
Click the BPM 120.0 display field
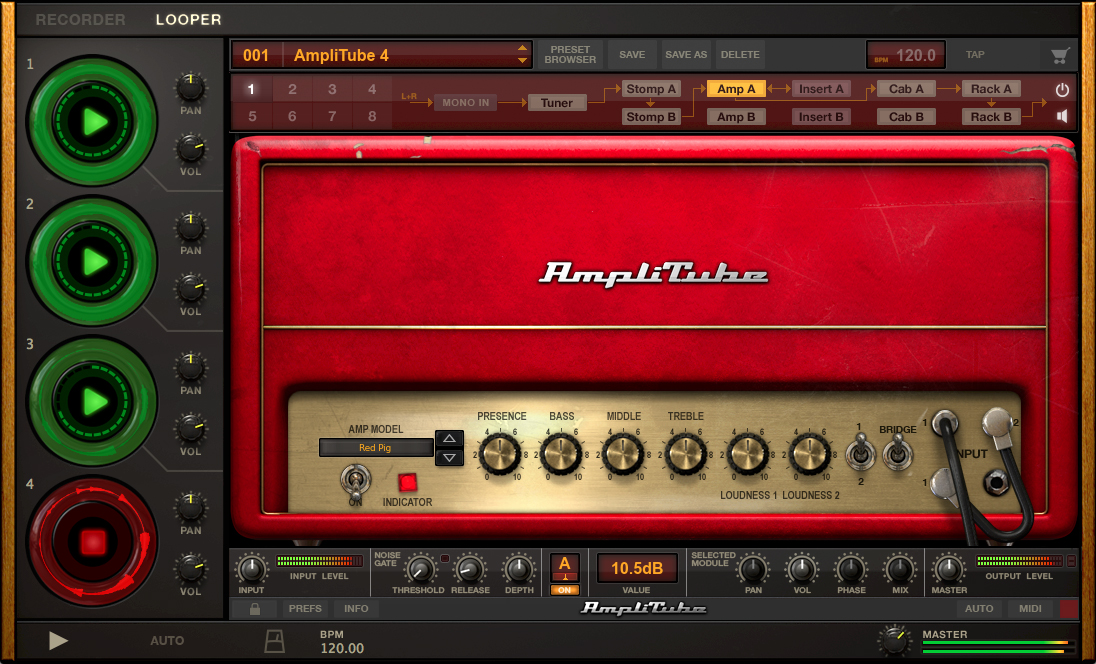pos(906,55)
